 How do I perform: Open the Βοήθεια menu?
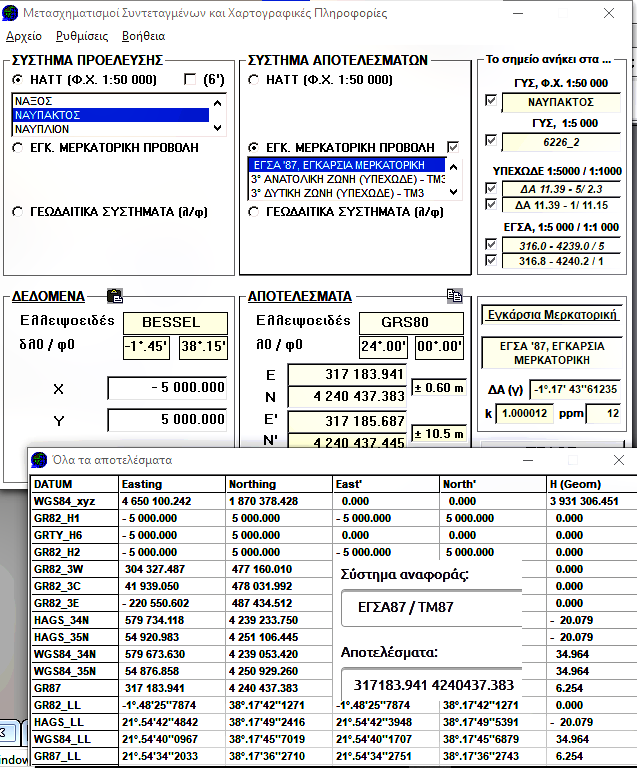[x=143, y=36]
